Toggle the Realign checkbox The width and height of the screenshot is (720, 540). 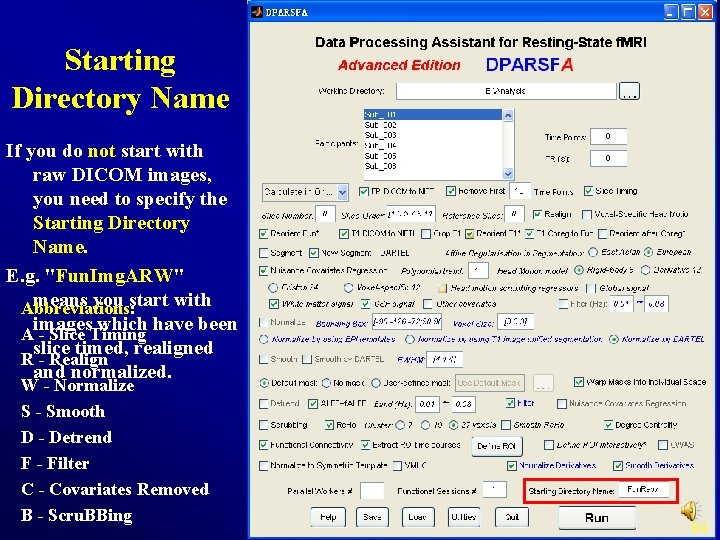[537, 214]
